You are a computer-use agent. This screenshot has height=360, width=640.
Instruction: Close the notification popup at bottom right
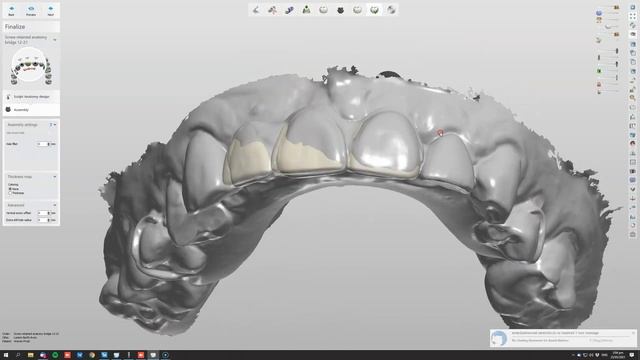coord(633,333)
